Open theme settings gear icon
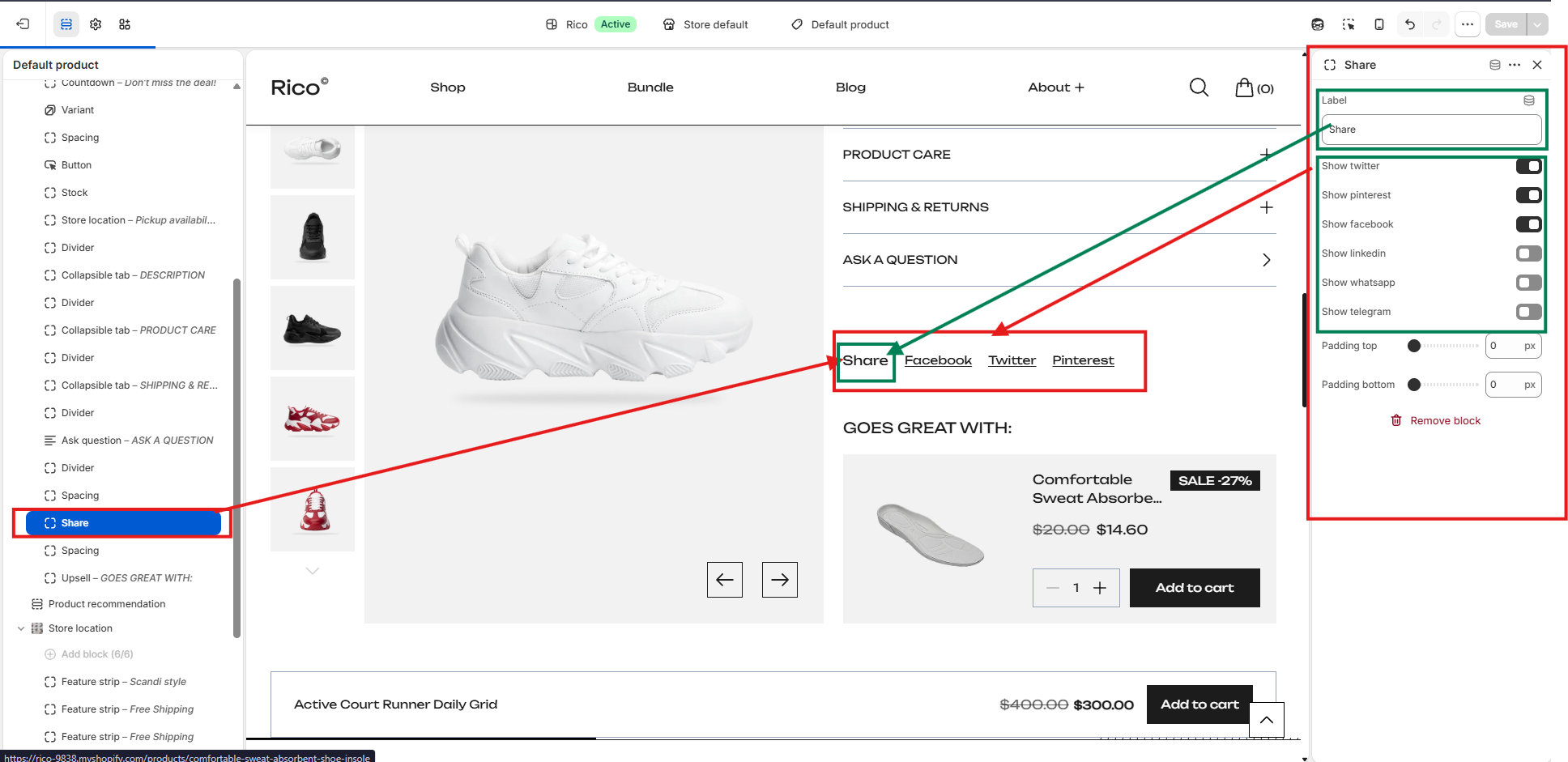This screenshot has width=1568, height=762. pyautogui.click(x=96, y=24)
